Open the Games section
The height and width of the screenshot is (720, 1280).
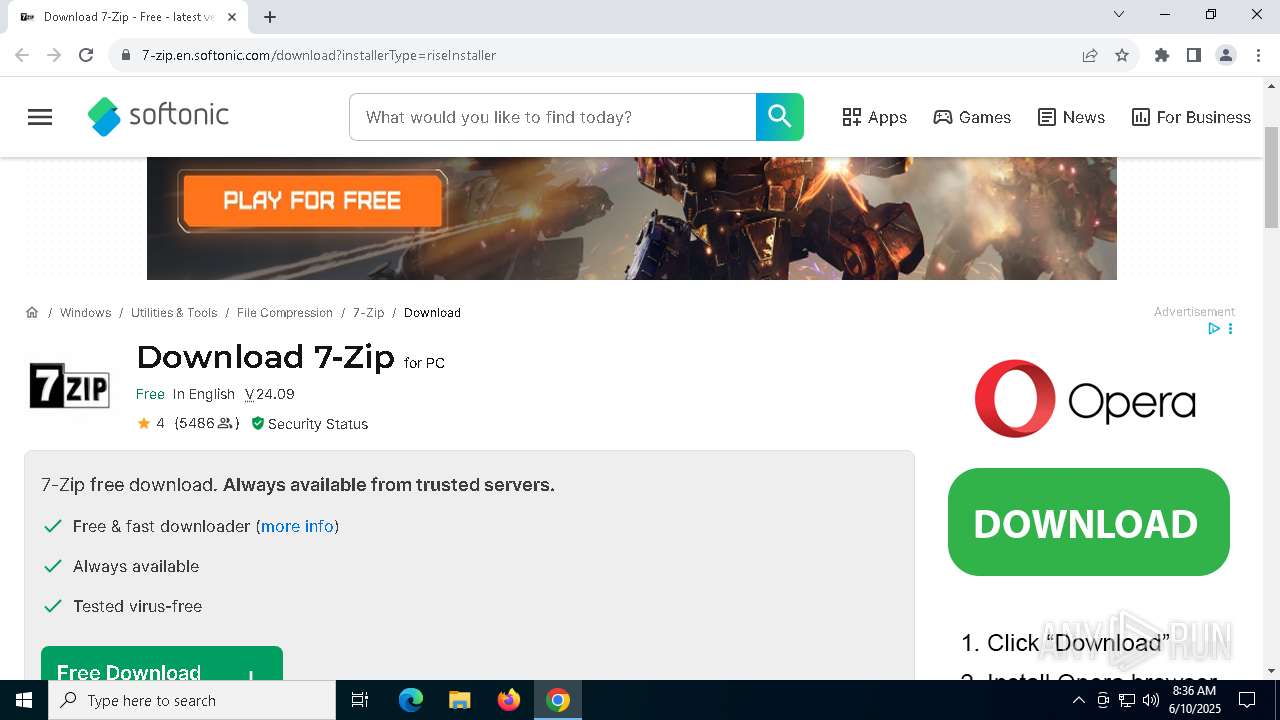click(x=972, y=117)
